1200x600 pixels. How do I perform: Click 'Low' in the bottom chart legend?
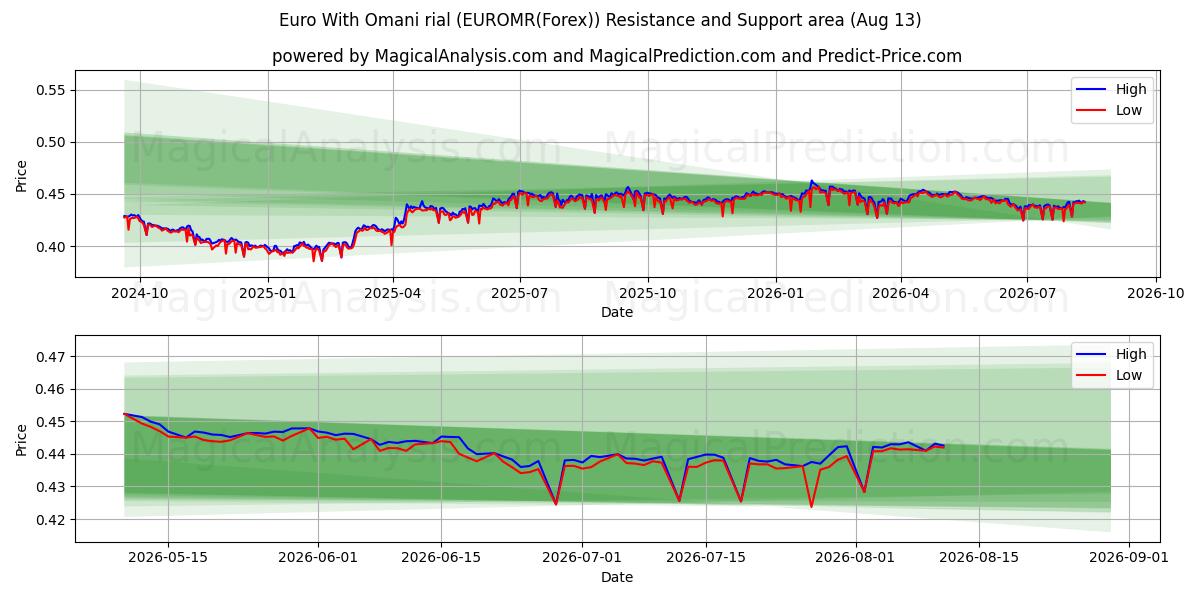pyautogui.click(x=1130, y=375)
